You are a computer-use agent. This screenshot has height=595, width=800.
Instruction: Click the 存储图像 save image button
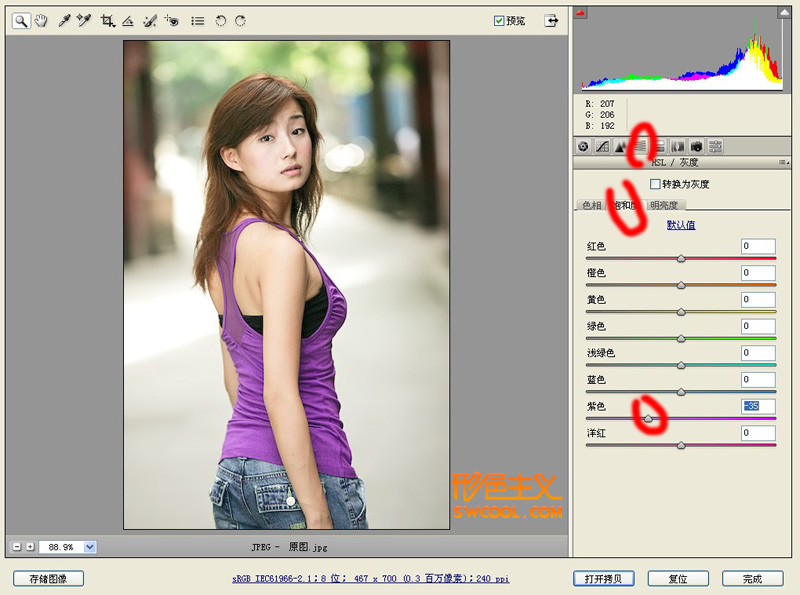[48, 579]
